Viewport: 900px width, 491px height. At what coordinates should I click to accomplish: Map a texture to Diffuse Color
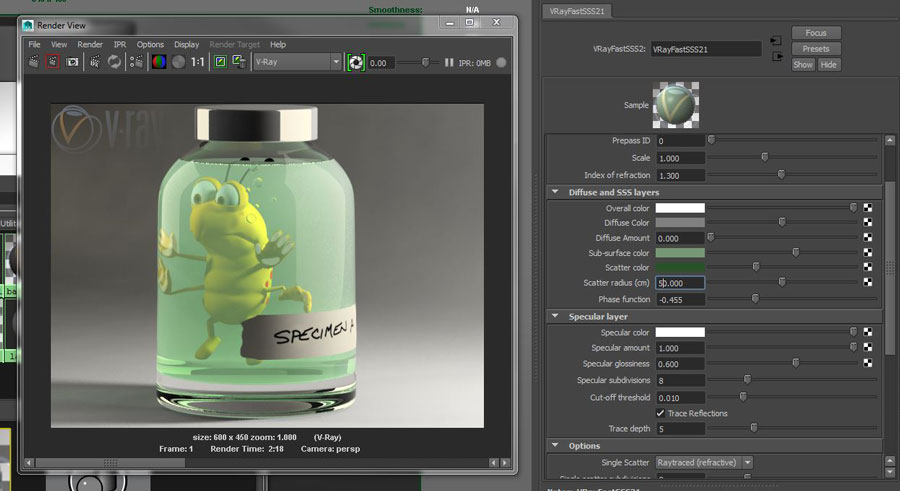pos(867,222)
